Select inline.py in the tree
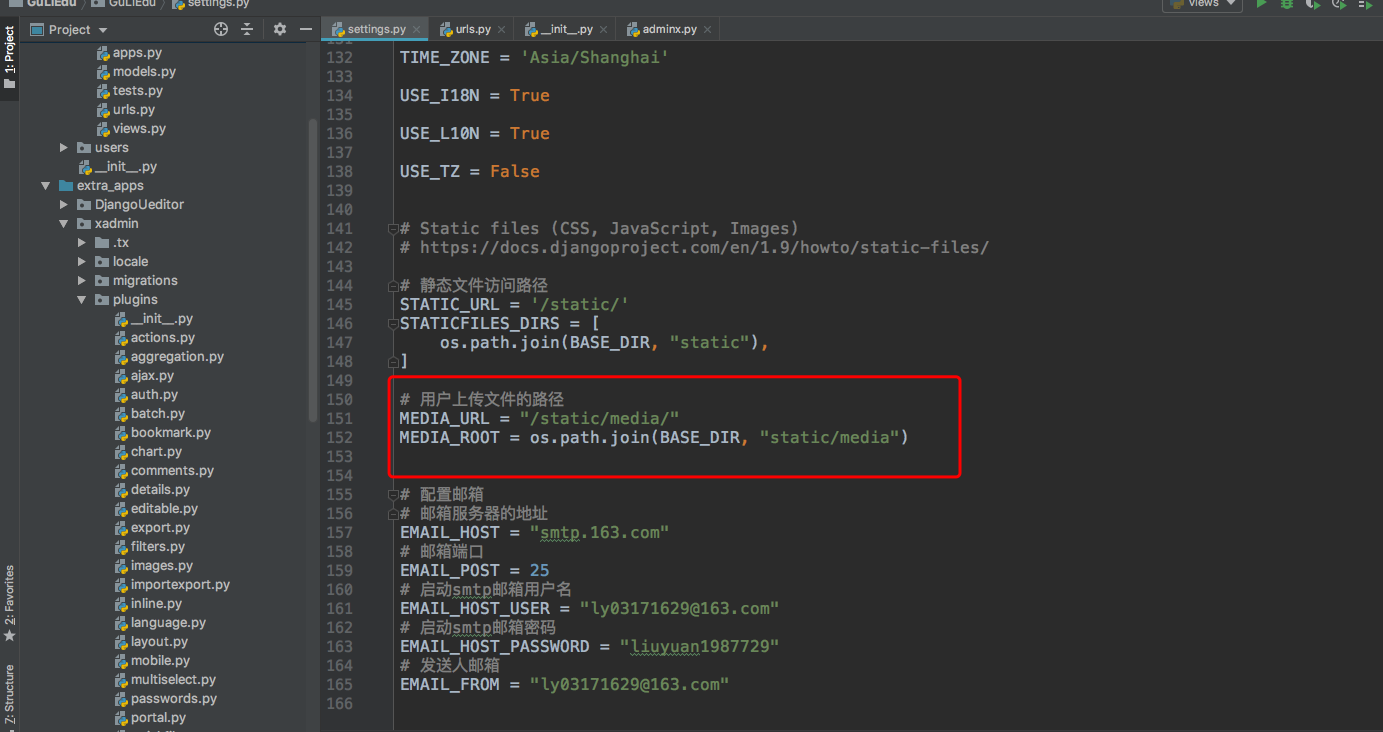1383x732 pixels. pyautogui.click(x=148, y=604)
